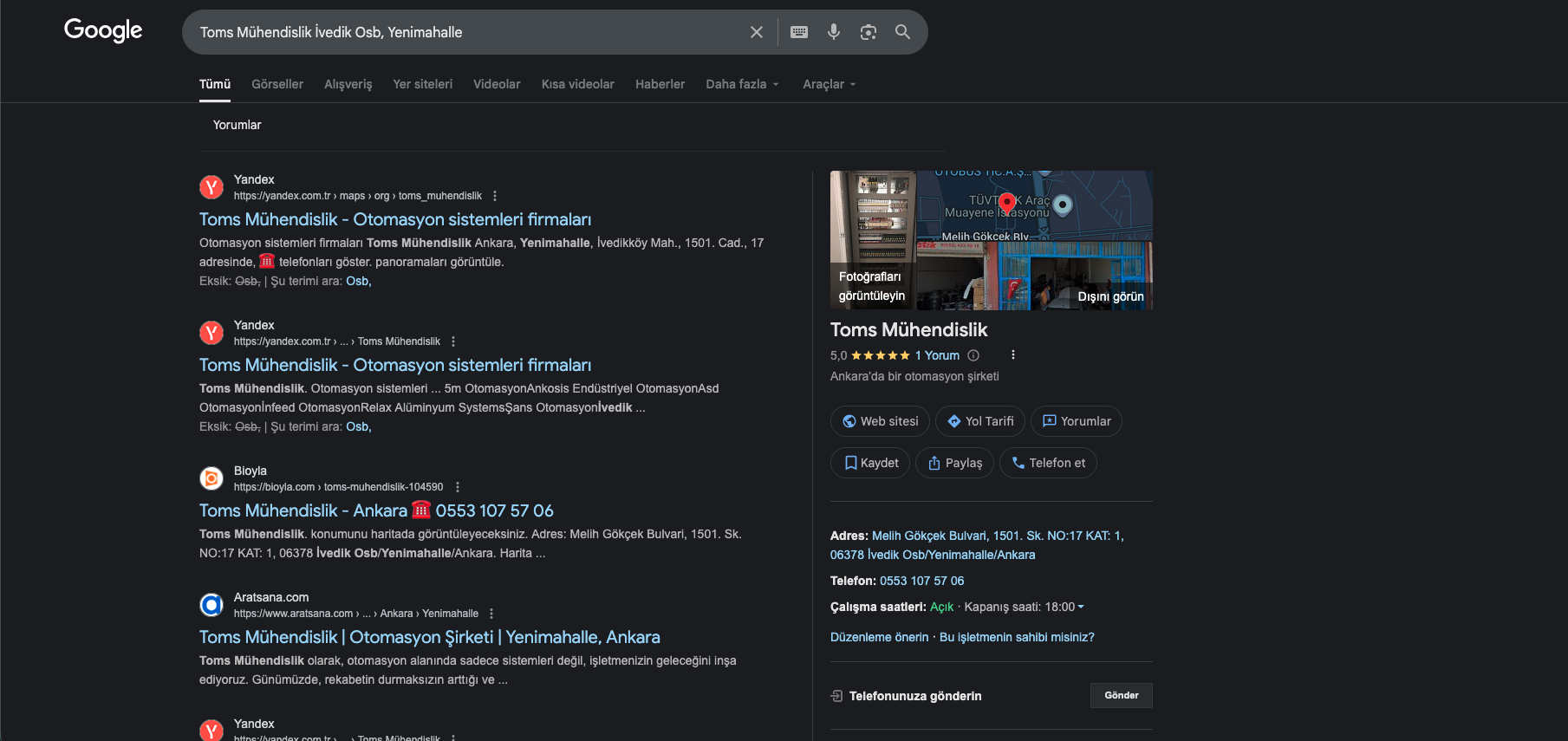Click the Bioyla site favicon
Viewport: 1568px width, 741px height.
pyautogui.click(x=211, y=478)
